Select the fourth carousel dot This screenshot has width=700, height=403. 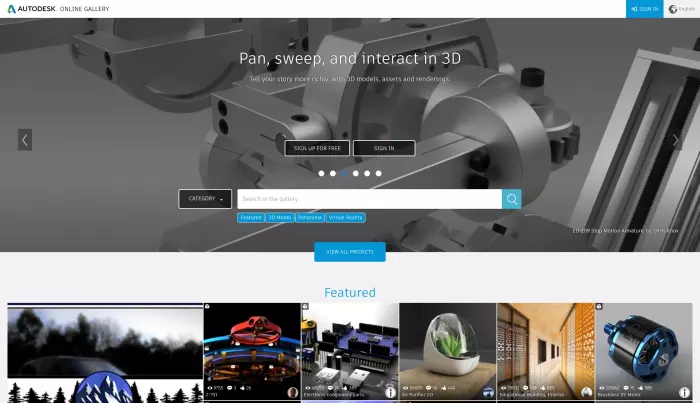(x=356, y=174)
